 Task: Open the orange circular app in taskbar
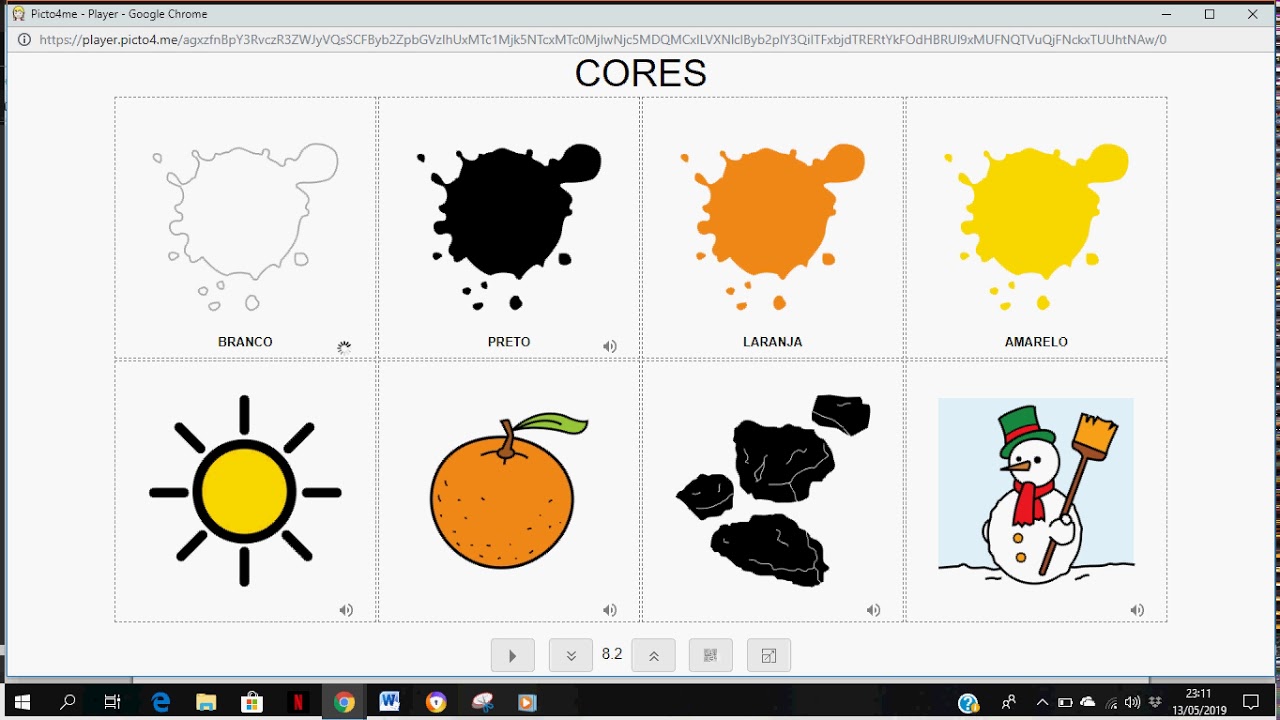[x=436, y=702]
